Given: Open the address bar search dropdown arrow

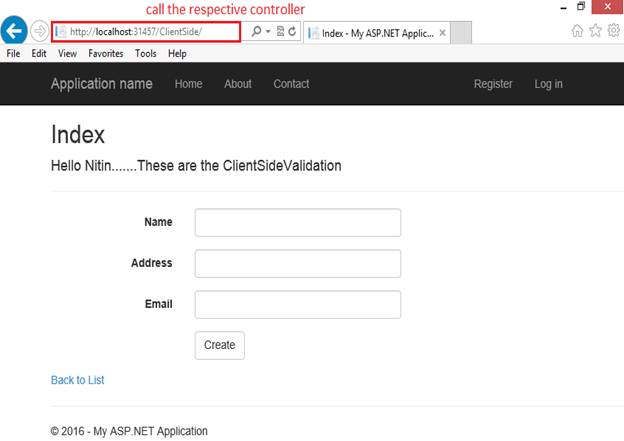Looking at the screenshot, I should tap(268, 31).
